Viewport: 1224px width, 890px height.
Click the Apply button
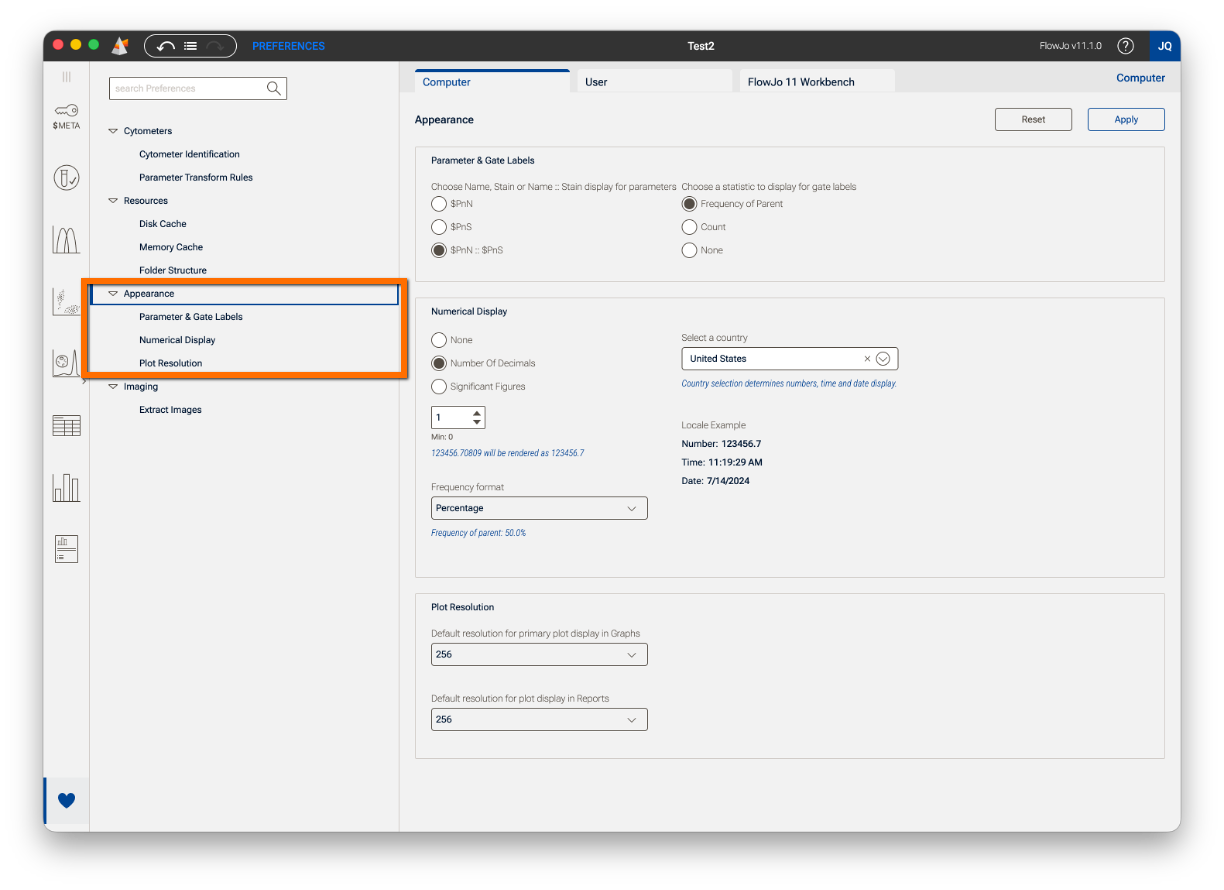coord(1126,119)
